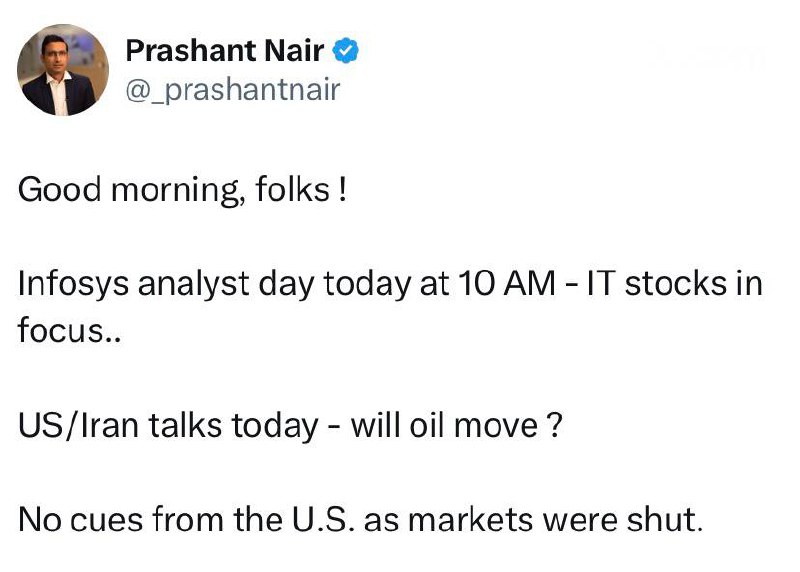Open the Prashant Nair display name
The image size is (800, 572).
(x=225, y=50)
